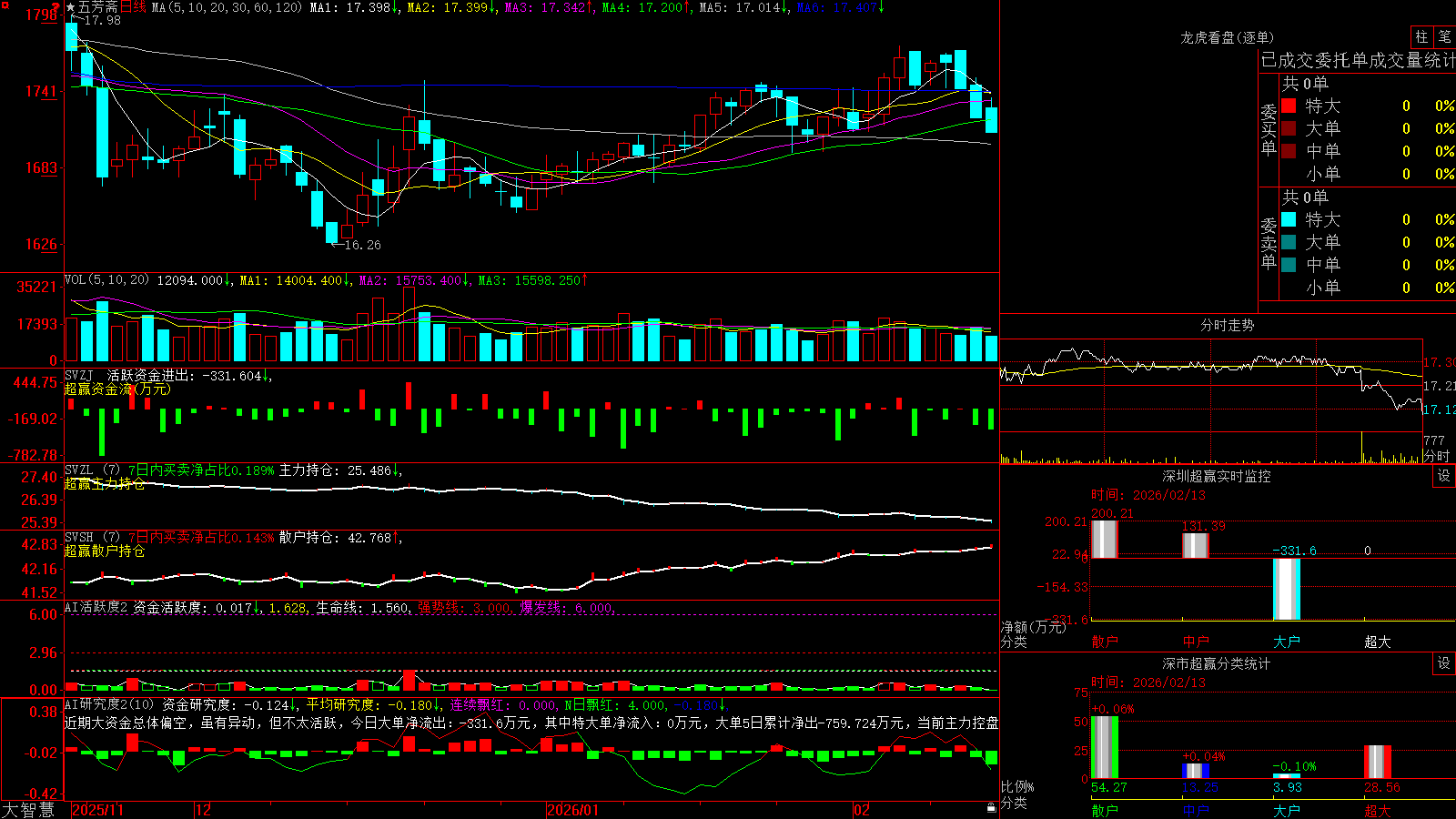Image resolution: width=1456 pixels, height=819 pixels.
Task: Switch to 笔 tick view in 龙虎看盘
Action: [1444, 36]
